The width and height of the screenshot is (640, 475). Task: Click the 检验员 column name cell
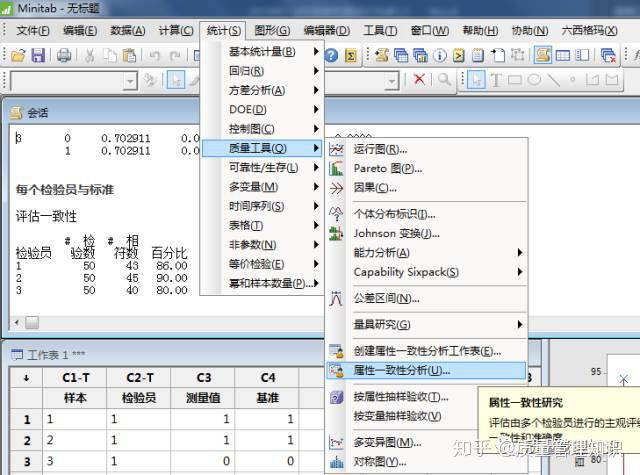[x=139, y=398]
